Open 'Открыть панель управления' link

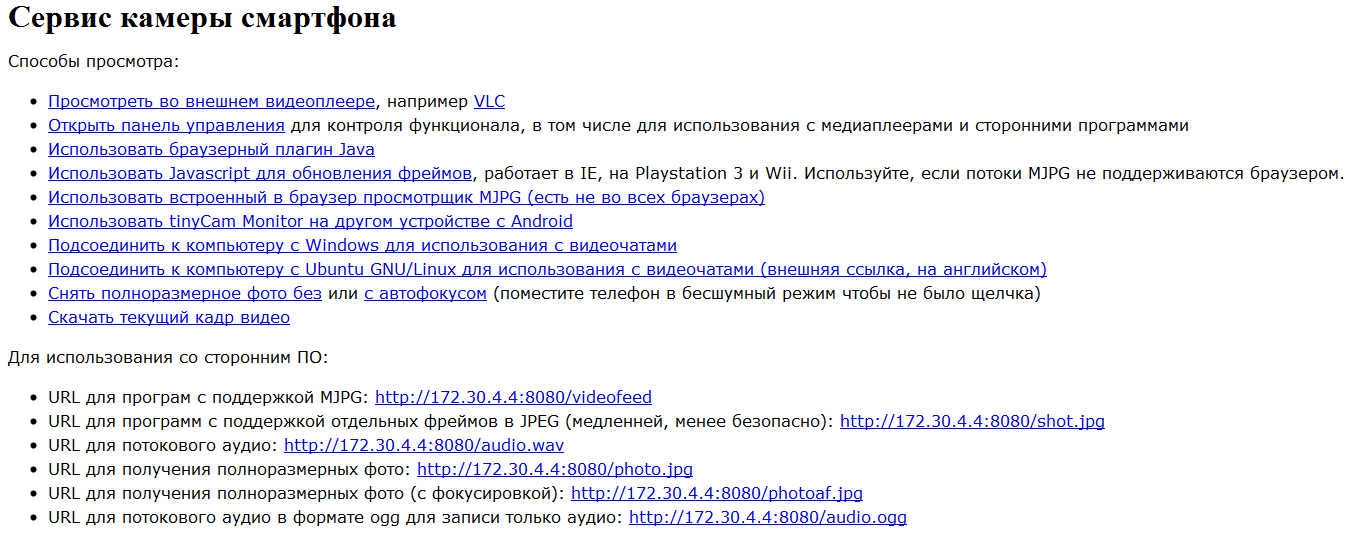click(166, 125)
